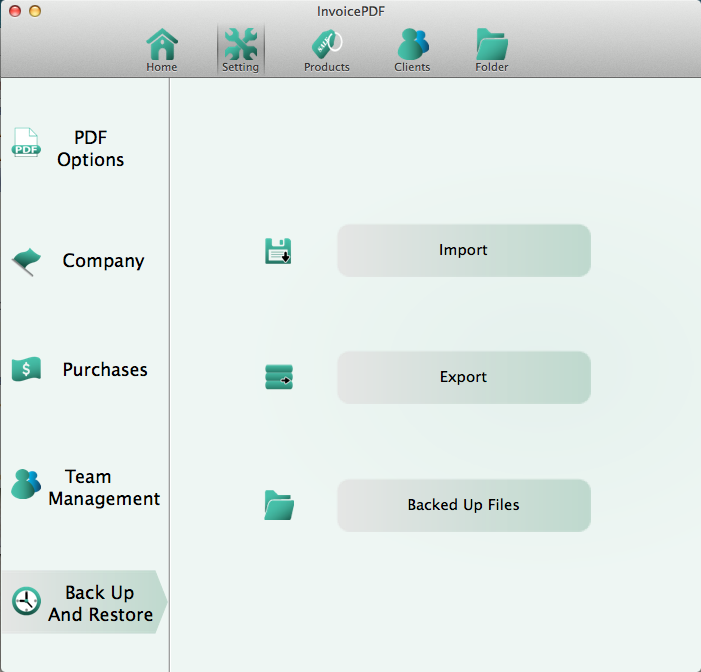Click the Team Management people icon

coord(26,484)
